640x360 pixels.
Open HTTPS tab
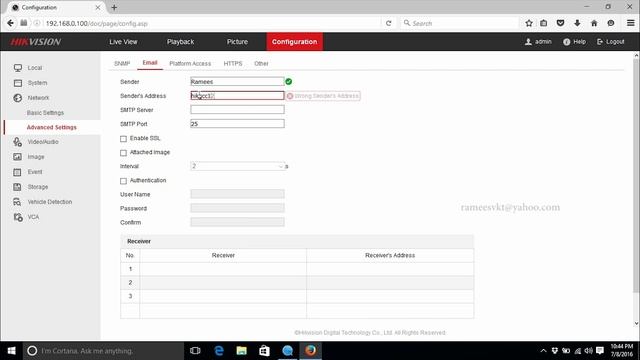coord(233,64)
